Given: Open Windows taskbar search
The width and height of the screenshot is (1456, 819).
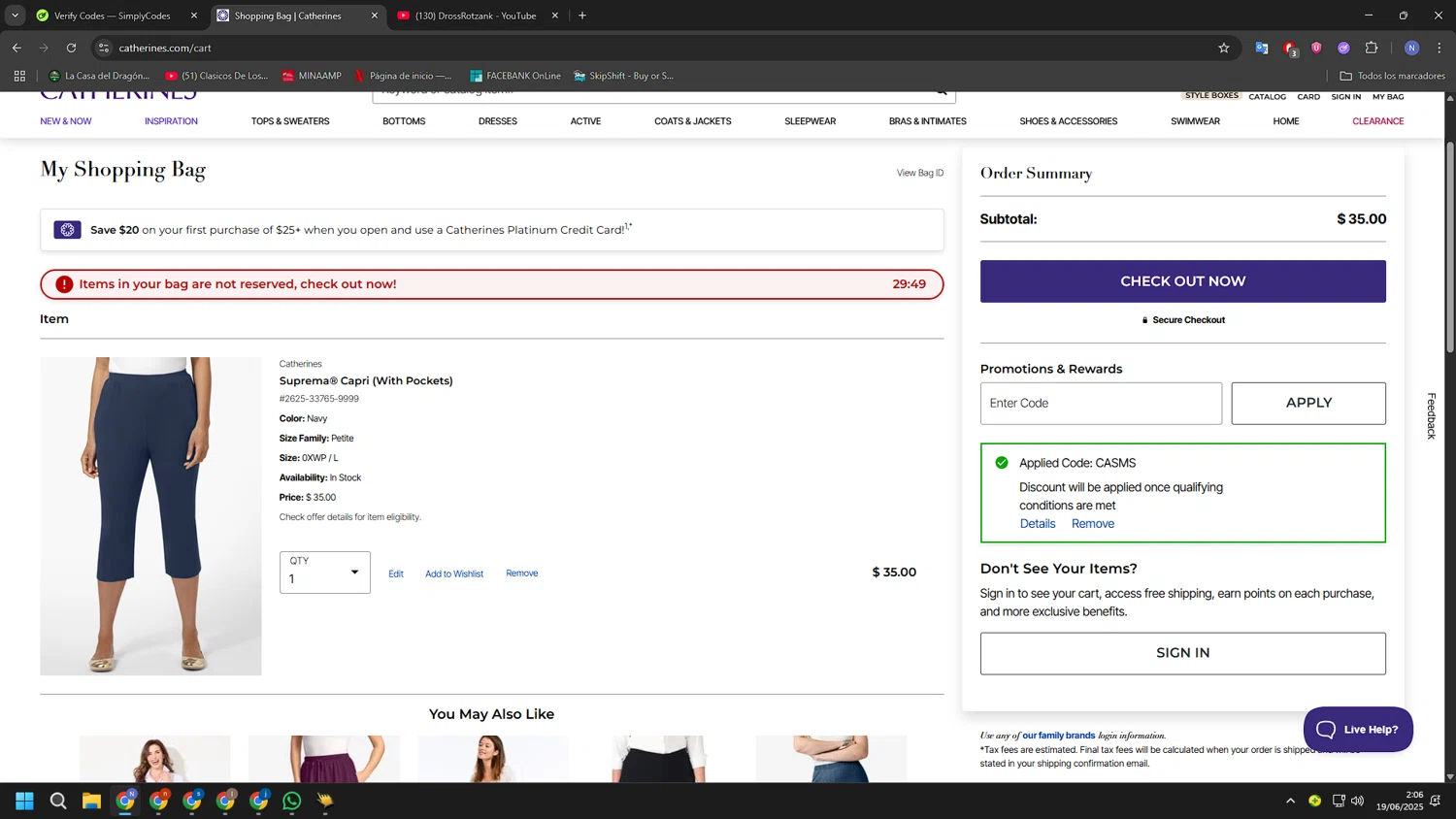Looking at the screenshot, I should tap(58, 801).
